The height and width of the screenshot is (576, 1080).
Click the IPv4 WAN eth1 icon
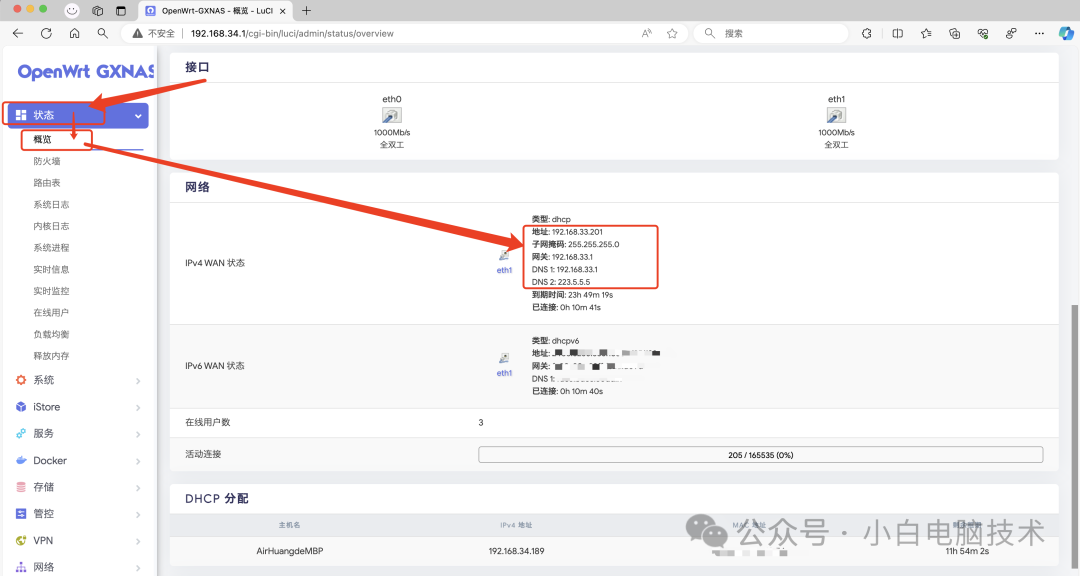(504, 256)
